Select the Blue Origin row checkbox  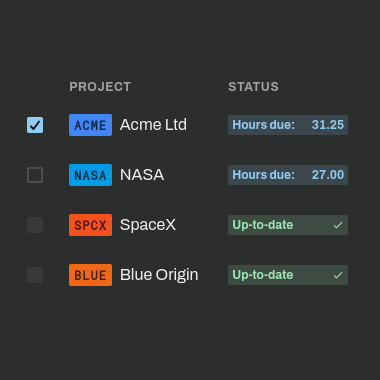tap(35, 275)
